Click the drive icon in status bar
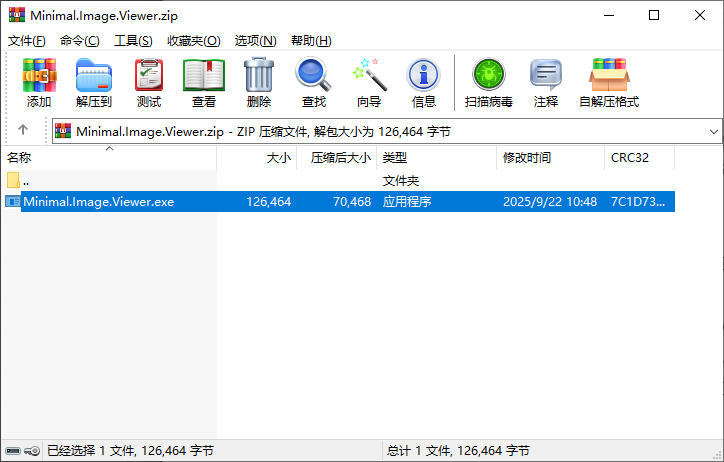 [x=13, y=450]
